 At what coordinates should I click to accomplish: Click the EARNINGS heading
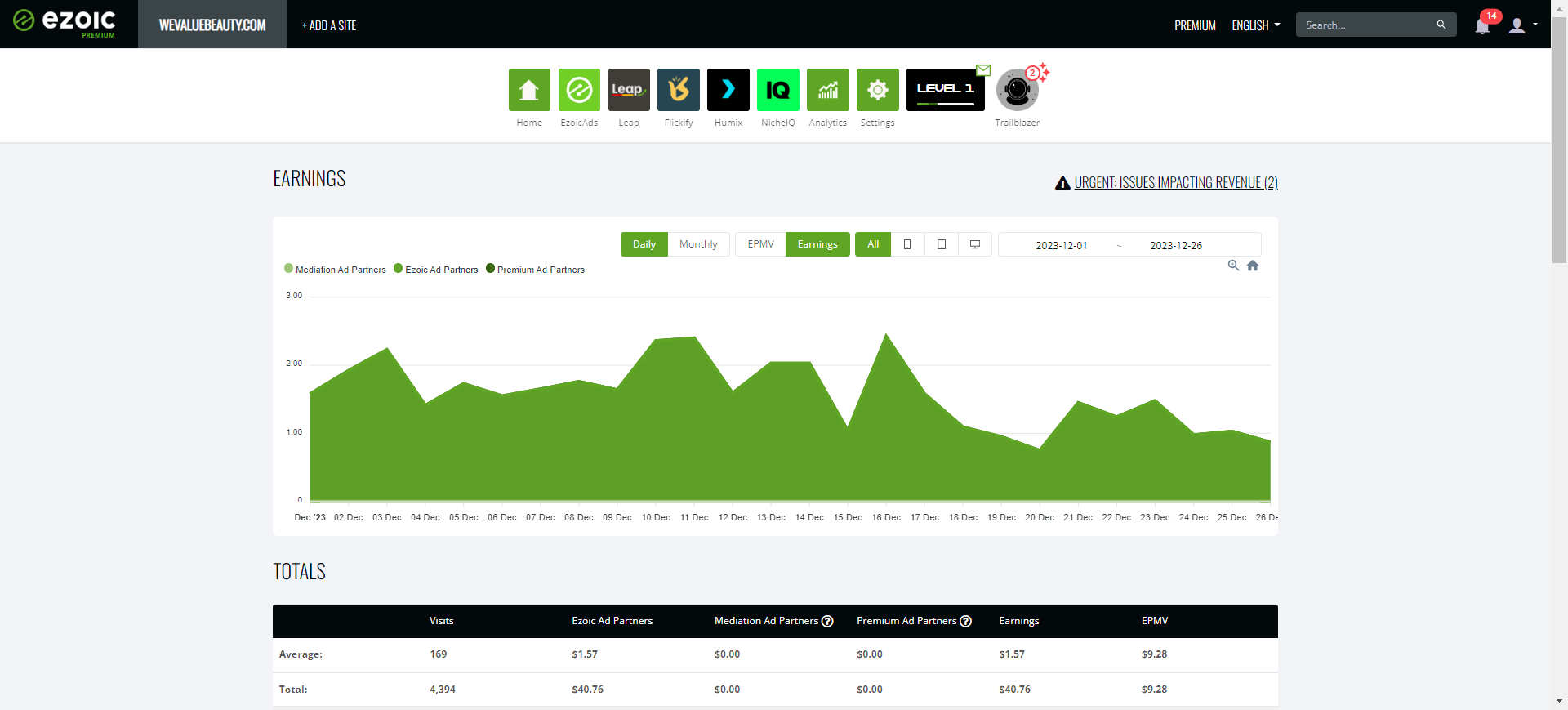[310, 179]
